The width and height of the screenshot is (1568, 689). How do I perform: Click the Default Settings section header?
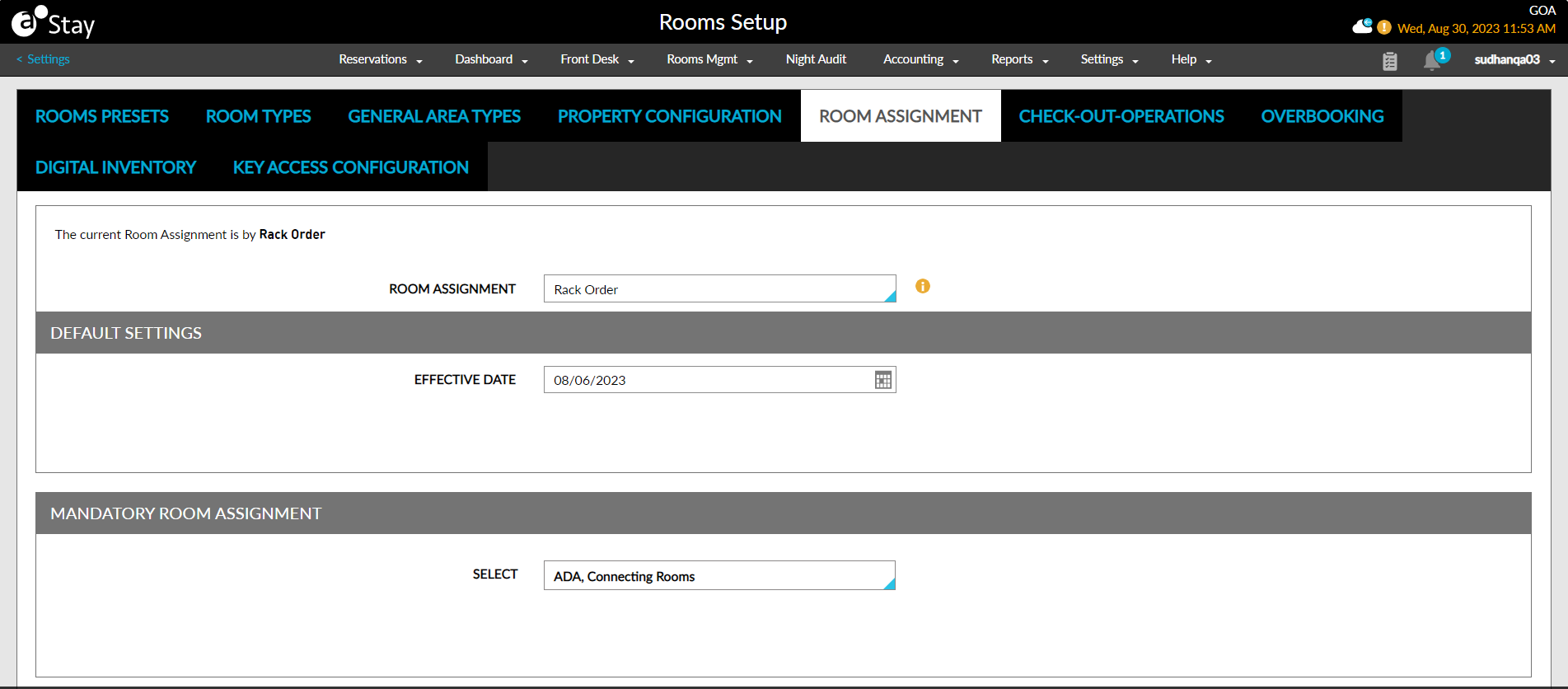(784, 333)
